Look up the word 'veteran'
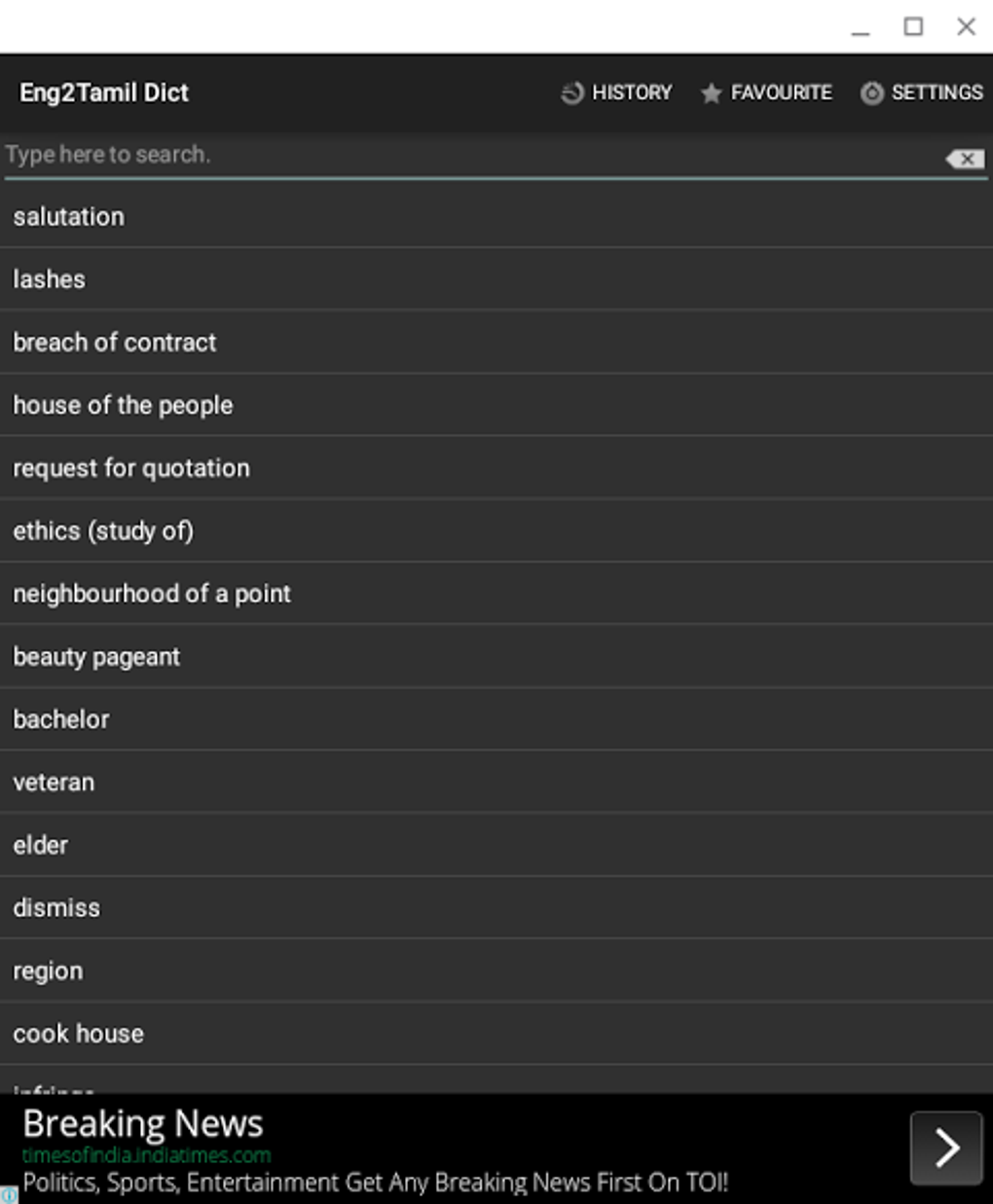 point(54,783)
